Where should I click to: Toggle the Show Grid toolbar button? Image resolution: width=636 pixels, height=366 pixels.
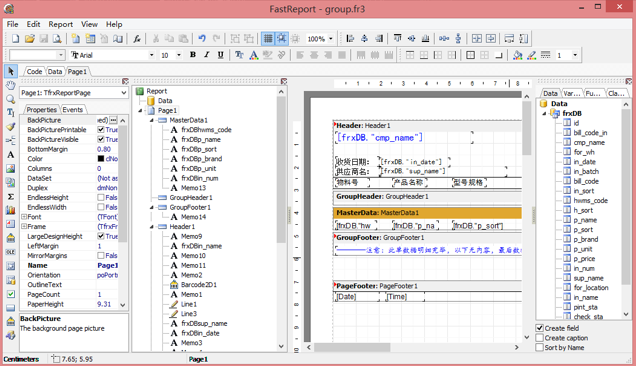point(268,39)
